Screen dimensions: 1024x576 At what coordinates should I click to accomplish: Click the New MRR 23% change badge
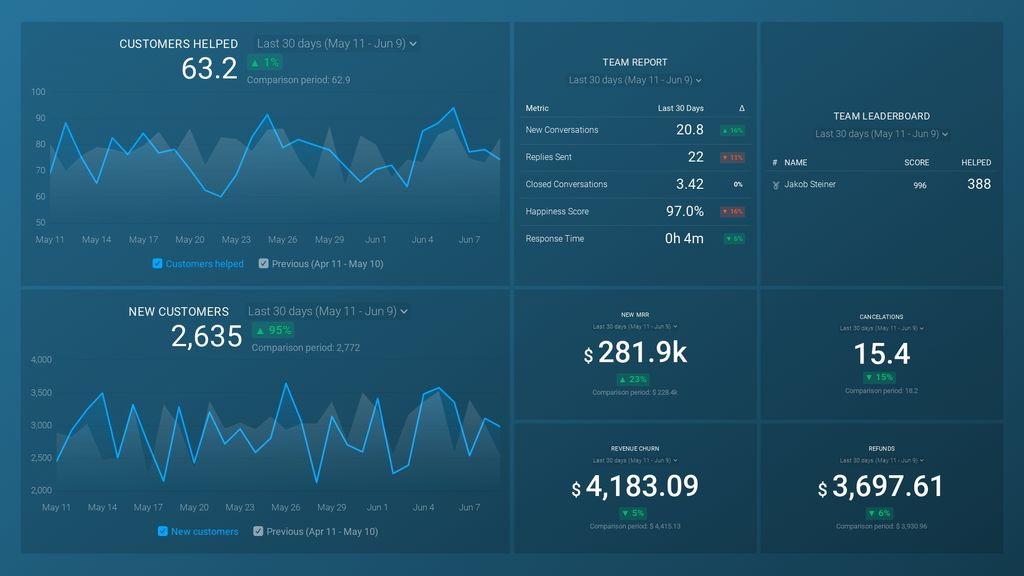(632, 379)
